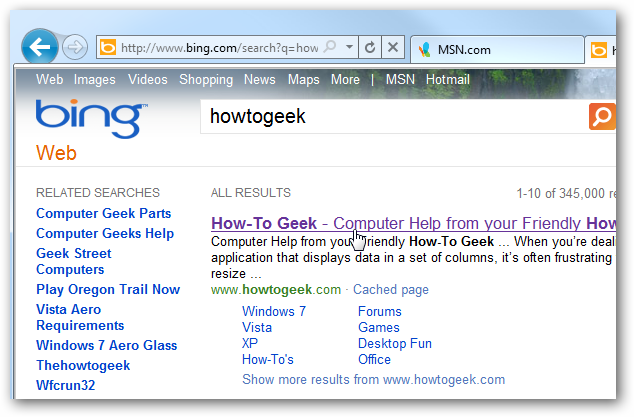634x417 pixels.
Task: Switch to the MSN.com tab
Action: (x=497, y=50)
